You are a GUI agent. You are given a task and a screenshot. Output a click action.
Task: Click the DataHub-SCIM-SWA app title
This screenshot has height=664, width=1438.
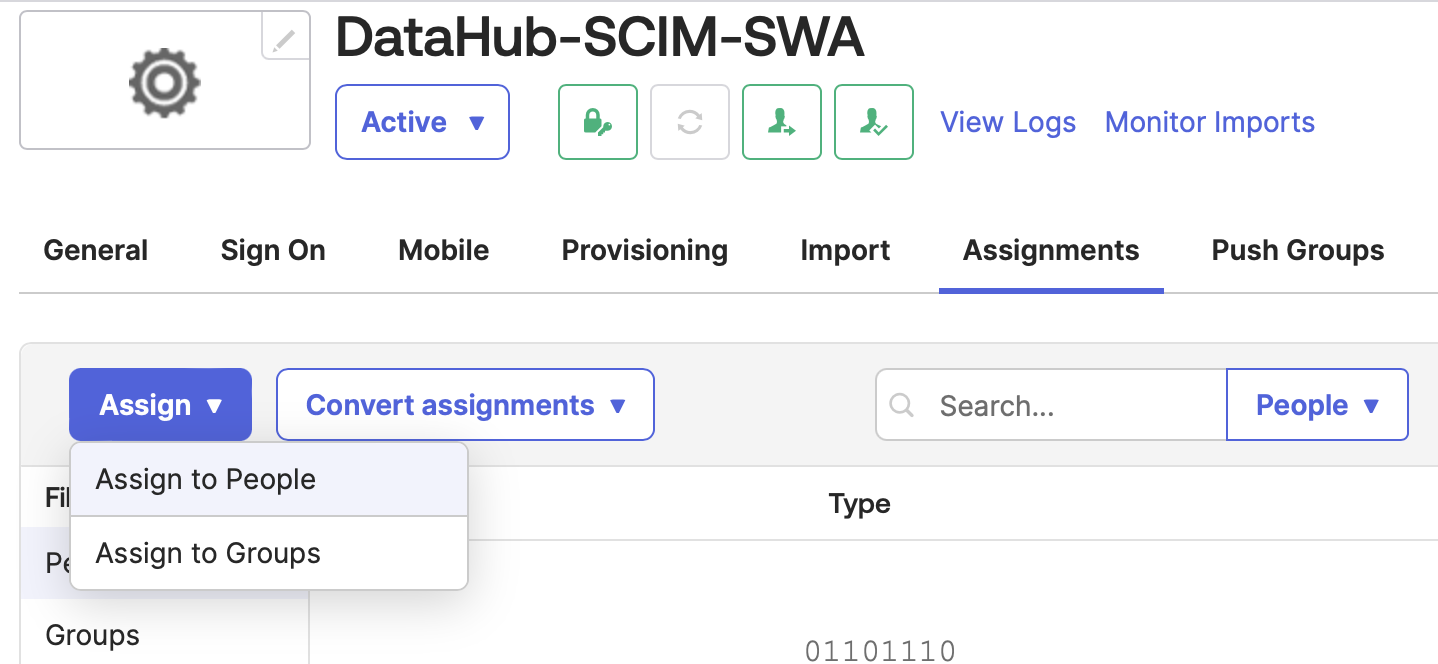[600, 39]
